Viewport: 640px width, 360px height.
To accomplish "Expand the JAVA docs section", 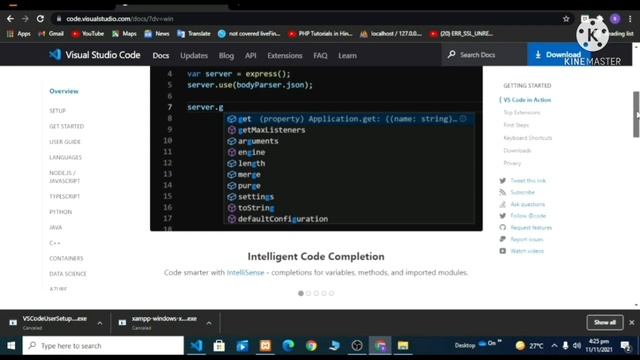I will [56, 227].
